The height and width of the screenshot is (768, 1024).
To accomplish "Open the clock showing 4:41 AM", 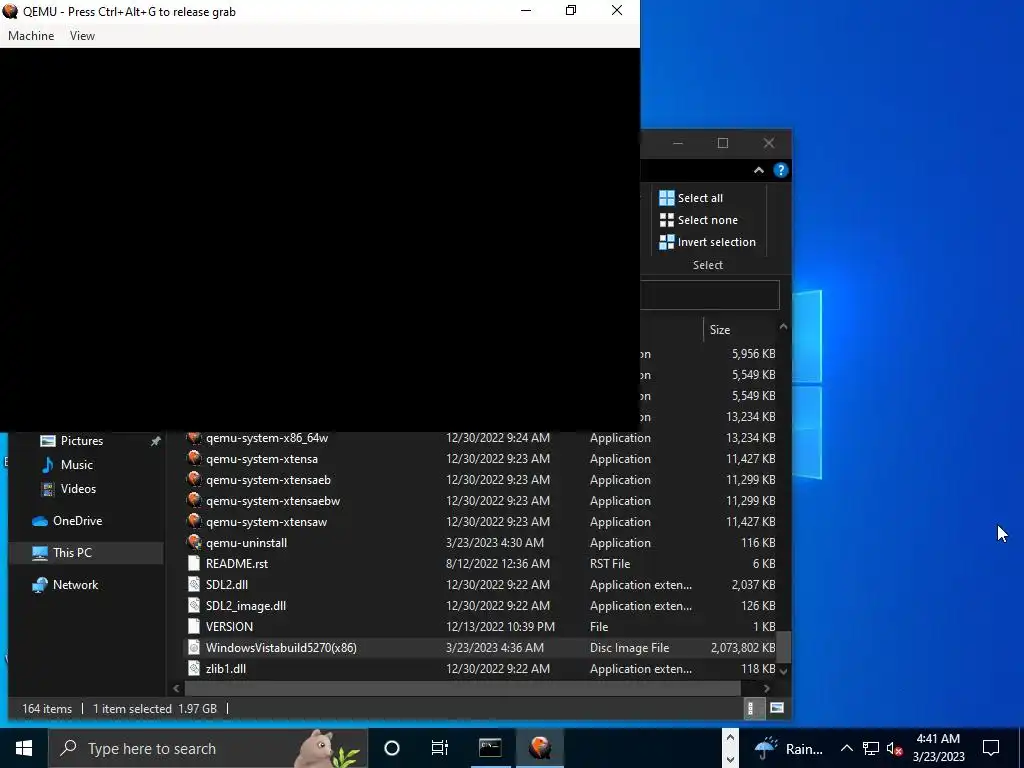I will pyautogui.click(x=938, y=748).
